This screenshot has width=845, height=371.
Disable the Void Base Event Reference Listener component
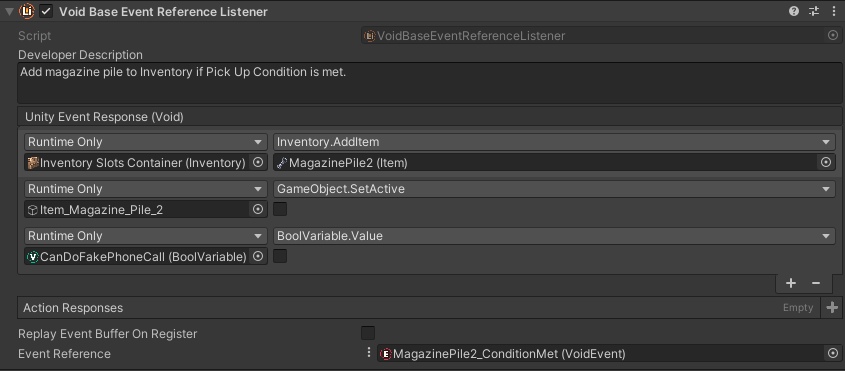[x=46, y=11]
